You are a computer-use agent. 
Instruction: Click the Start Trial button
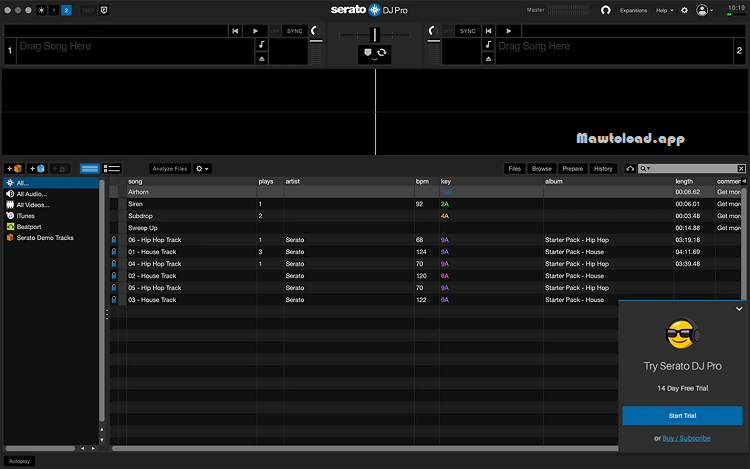(x=682, y=415)
